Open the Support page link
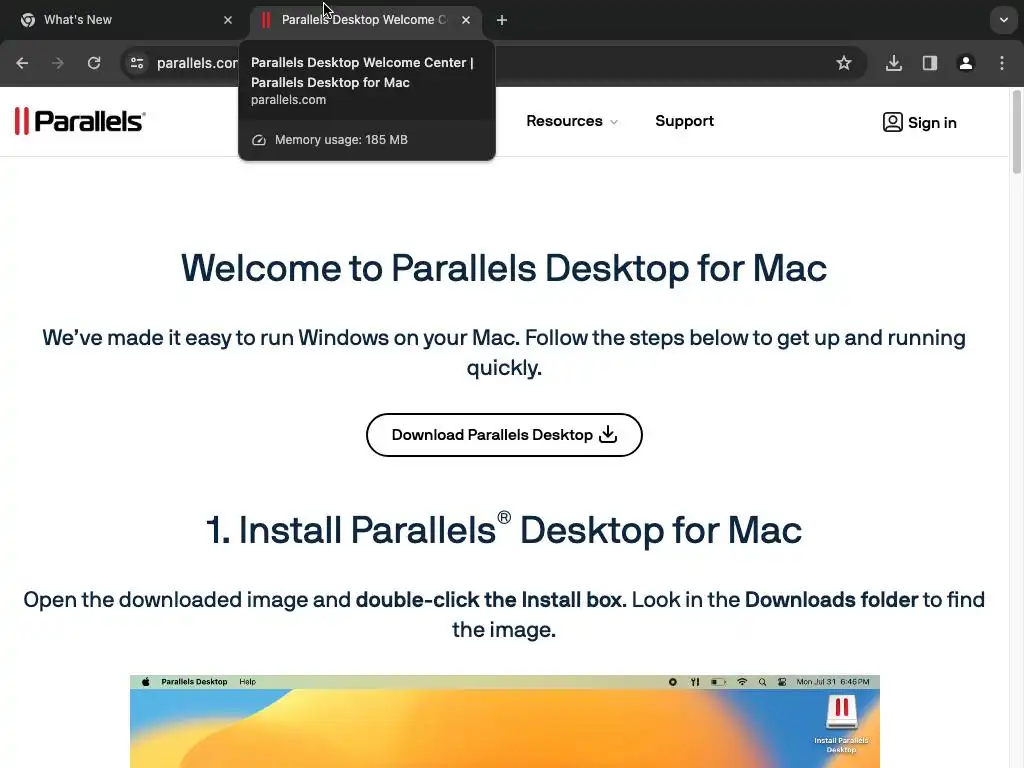This screenshot has height=768, width=1024. pyautogui.click(x=684, y=121)
